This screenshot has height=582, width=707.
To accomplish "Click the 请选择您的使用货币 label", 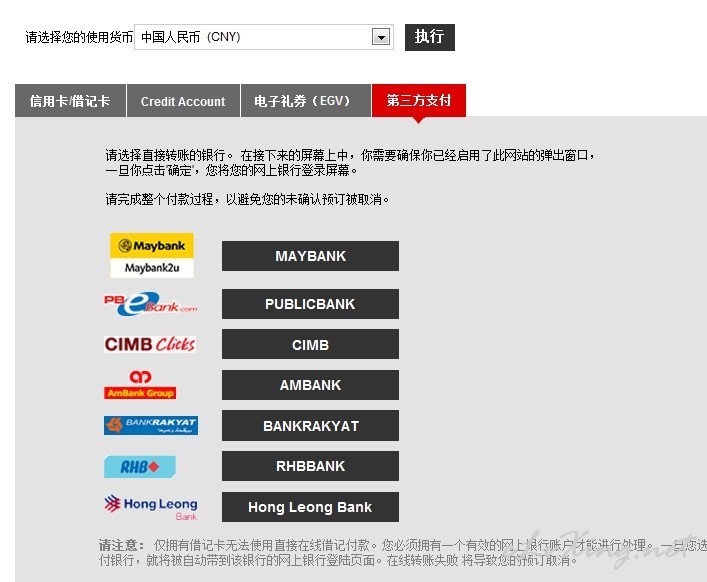I will coord(79,37).
